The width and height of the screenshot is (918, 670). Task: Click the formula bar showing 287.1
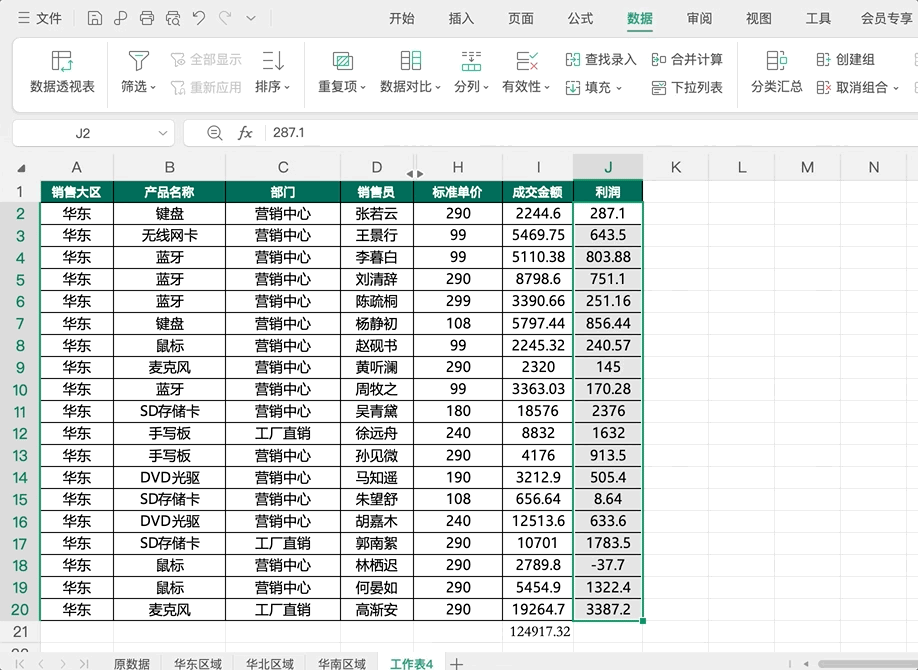click(x=591, y=133)
